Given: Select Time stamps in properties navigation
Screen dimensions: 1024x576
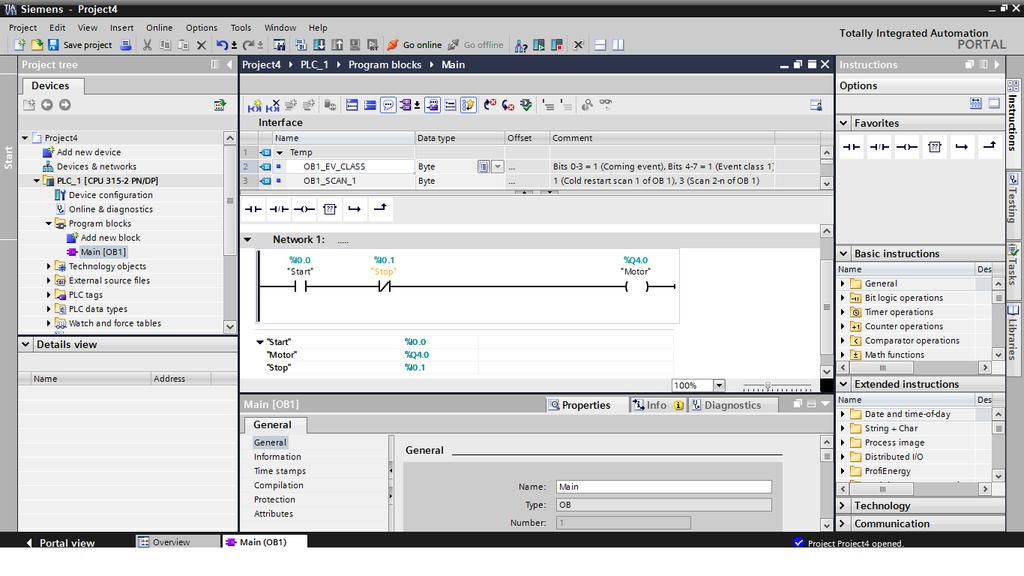Looking at the screenshot, I should 280,471.
